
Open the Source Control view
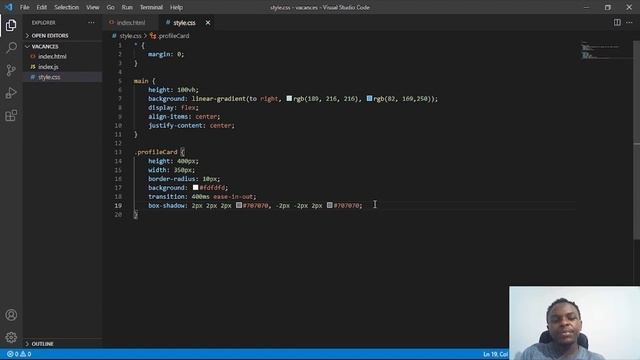tap(11, 70)
